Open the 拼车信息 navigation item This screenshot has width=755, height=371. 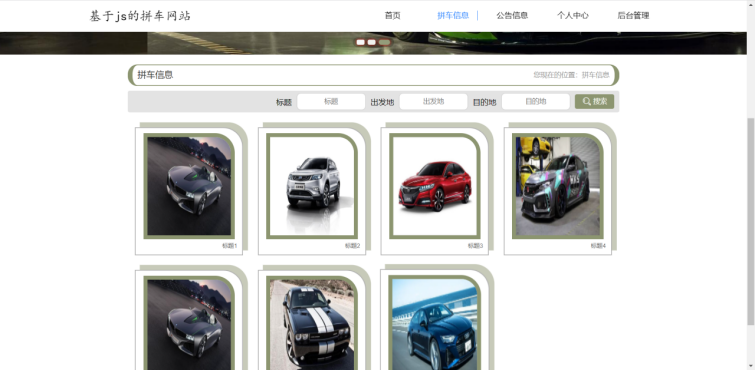tap(453, 15)
